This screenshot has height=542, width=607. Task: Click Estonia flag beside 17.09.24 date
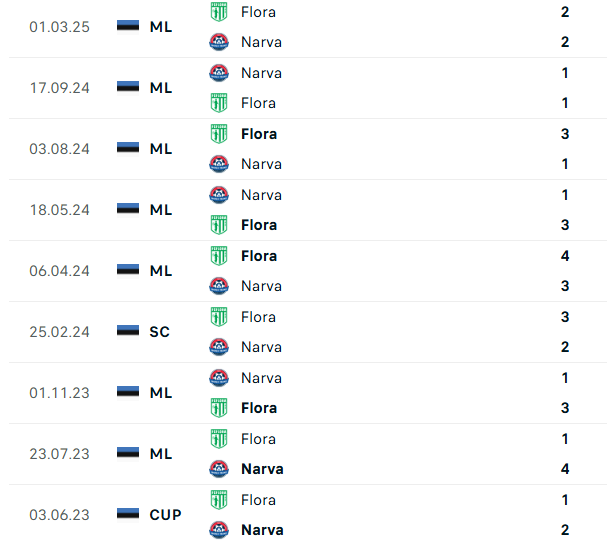(x=128, y=87)
